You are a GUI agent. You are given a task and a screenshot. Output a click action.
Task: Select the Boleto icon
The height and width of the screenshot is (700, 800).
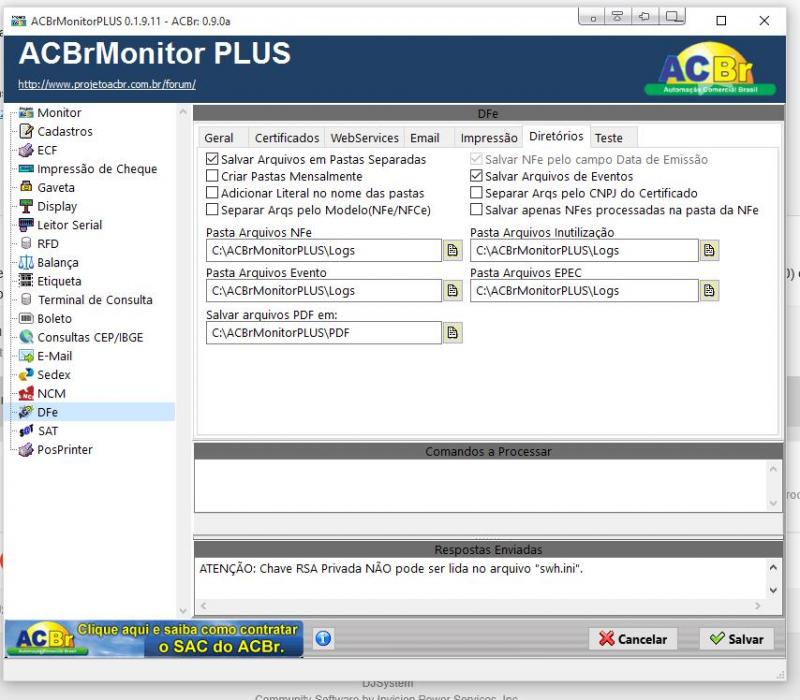[x=26, y=318]
